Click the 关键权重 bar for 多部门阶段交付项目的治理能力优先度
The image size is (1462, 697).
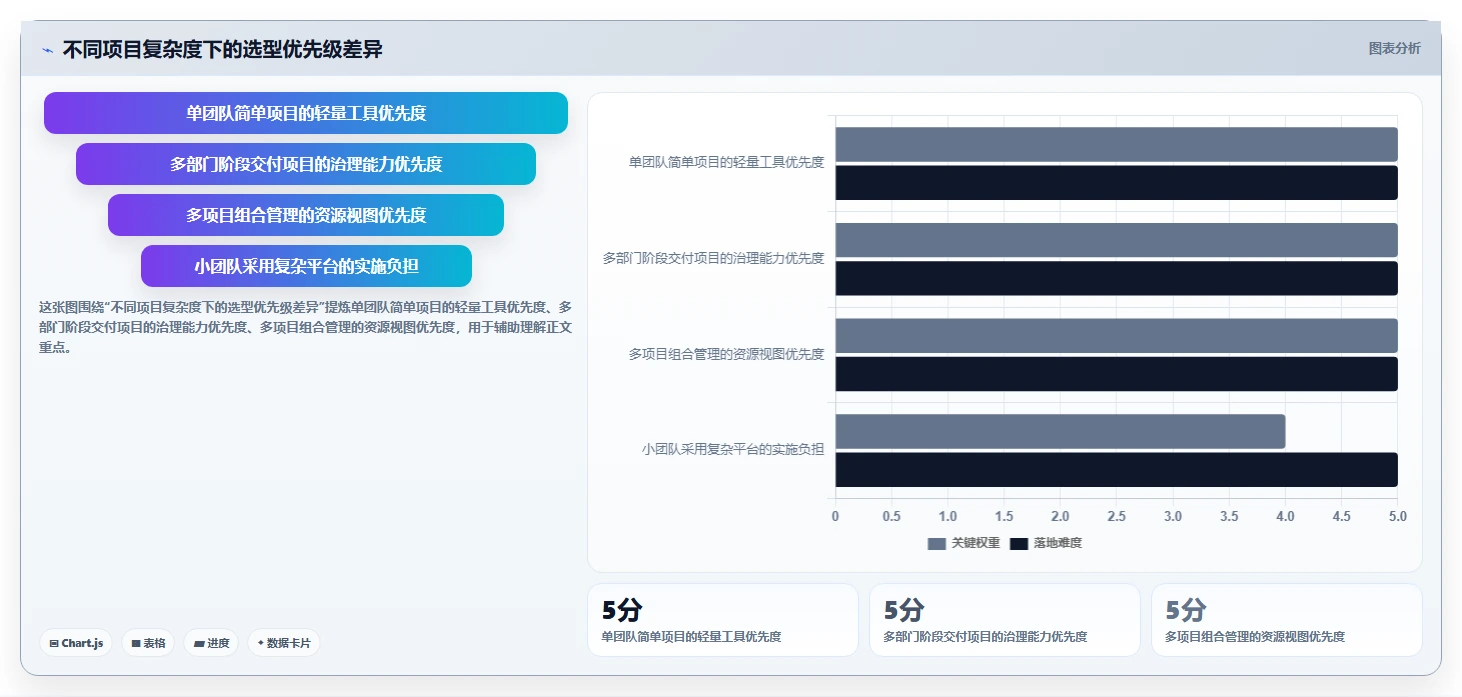[1116, 240]
